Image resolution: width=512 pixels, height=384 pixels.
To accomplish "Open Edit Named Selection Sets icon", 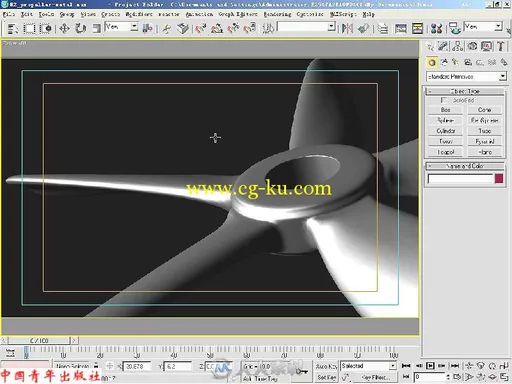I will click(268, 29).
